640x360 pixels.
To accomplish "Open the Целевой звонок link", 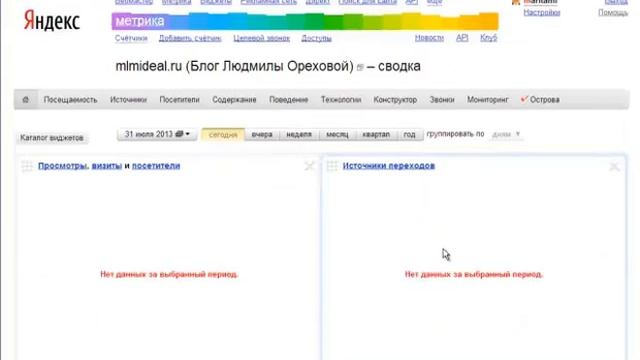I will (262, 38).
